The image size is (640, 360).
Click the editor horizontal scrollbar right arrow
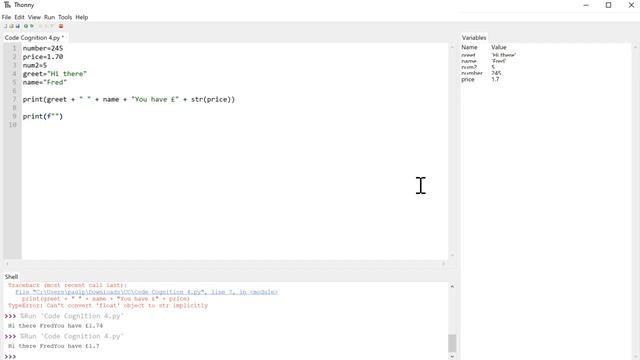tap(444, 264)
